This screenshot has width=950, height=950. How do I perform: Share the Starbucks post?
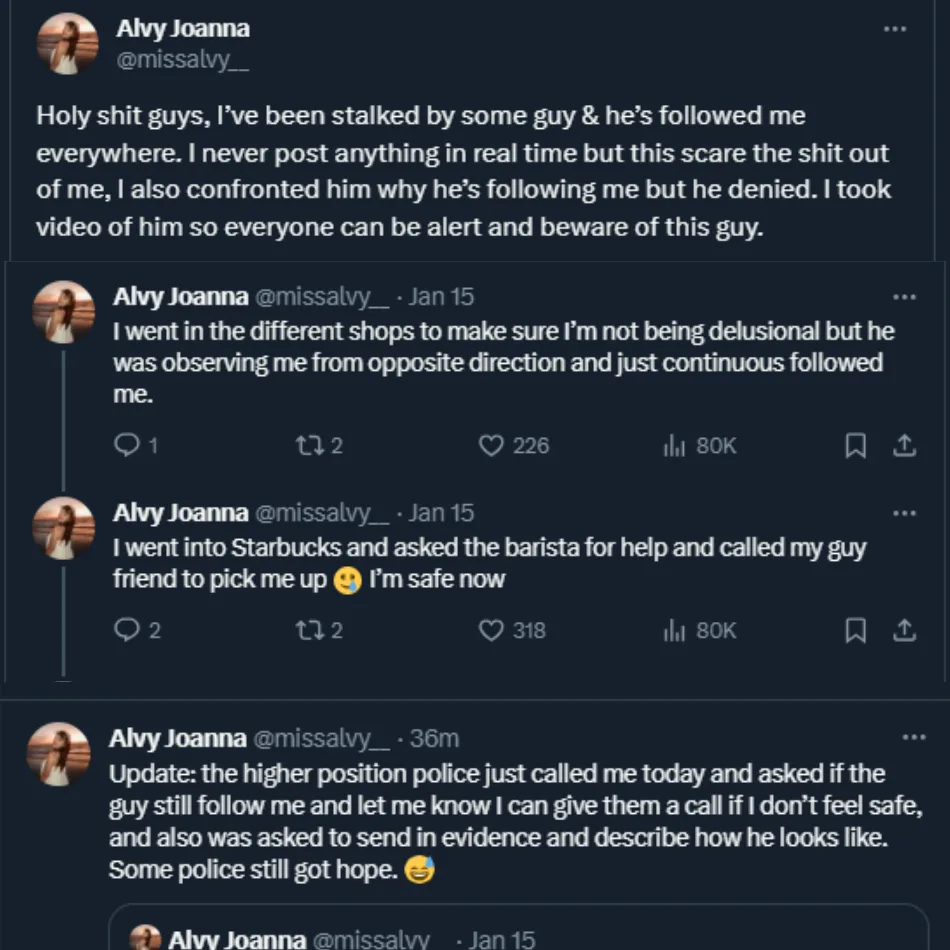pyautogui.click(x=904, y=630)
